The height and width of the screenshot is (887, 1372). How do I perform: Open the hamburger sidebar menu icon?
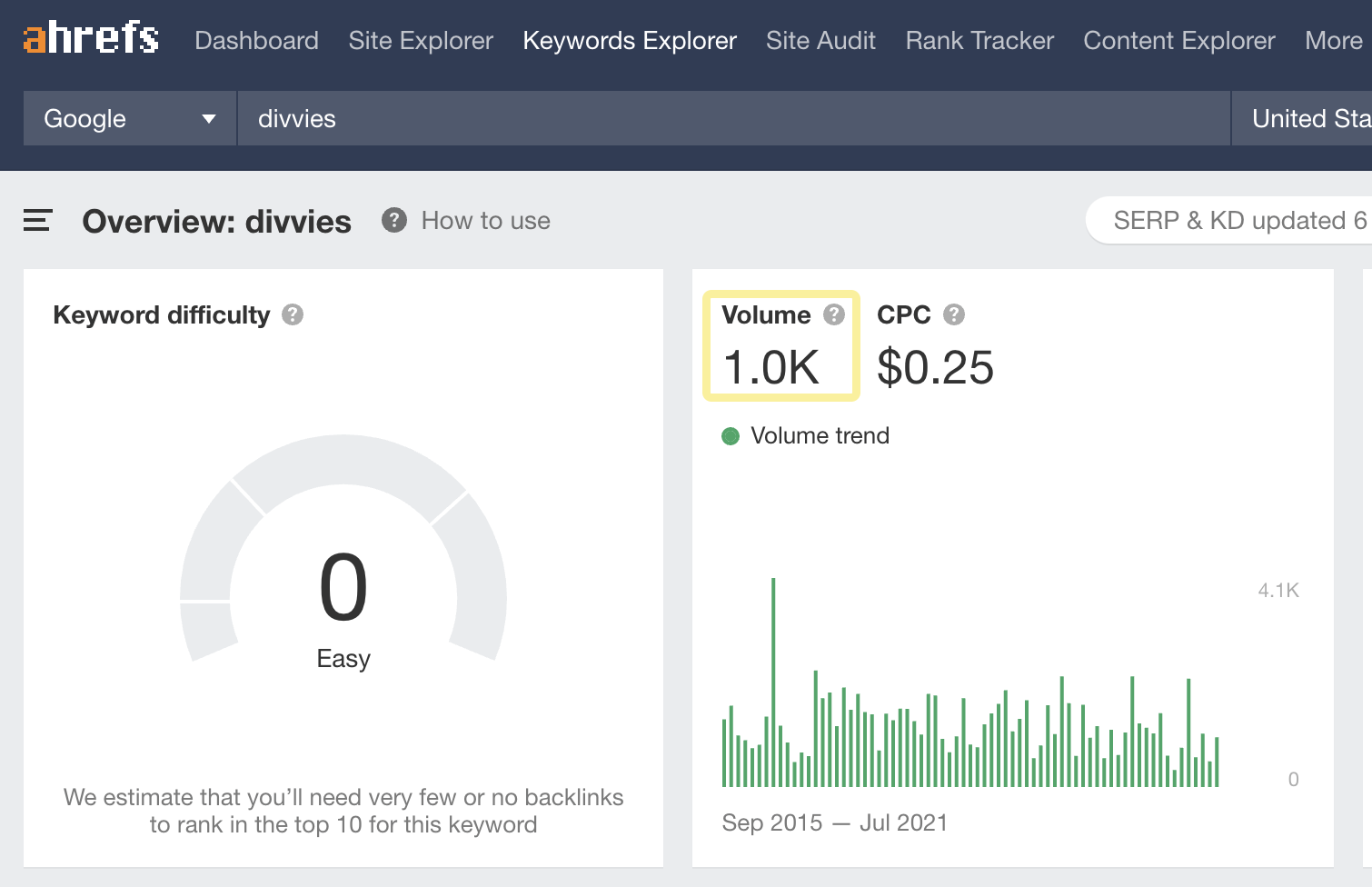coord(37,221)
